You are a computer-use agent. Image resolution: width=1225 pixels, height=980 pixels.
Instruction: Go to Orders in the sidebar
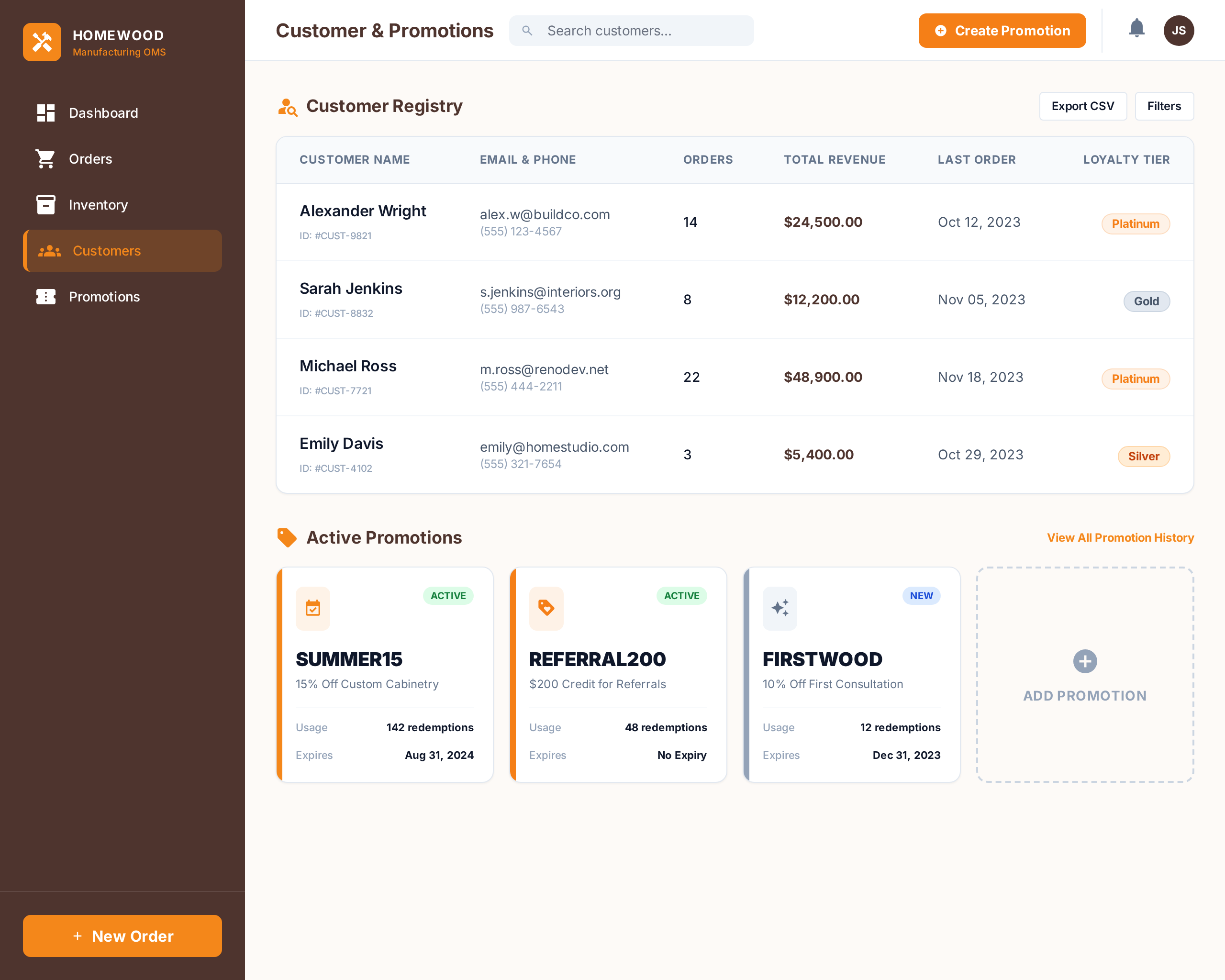coord(90,159)
